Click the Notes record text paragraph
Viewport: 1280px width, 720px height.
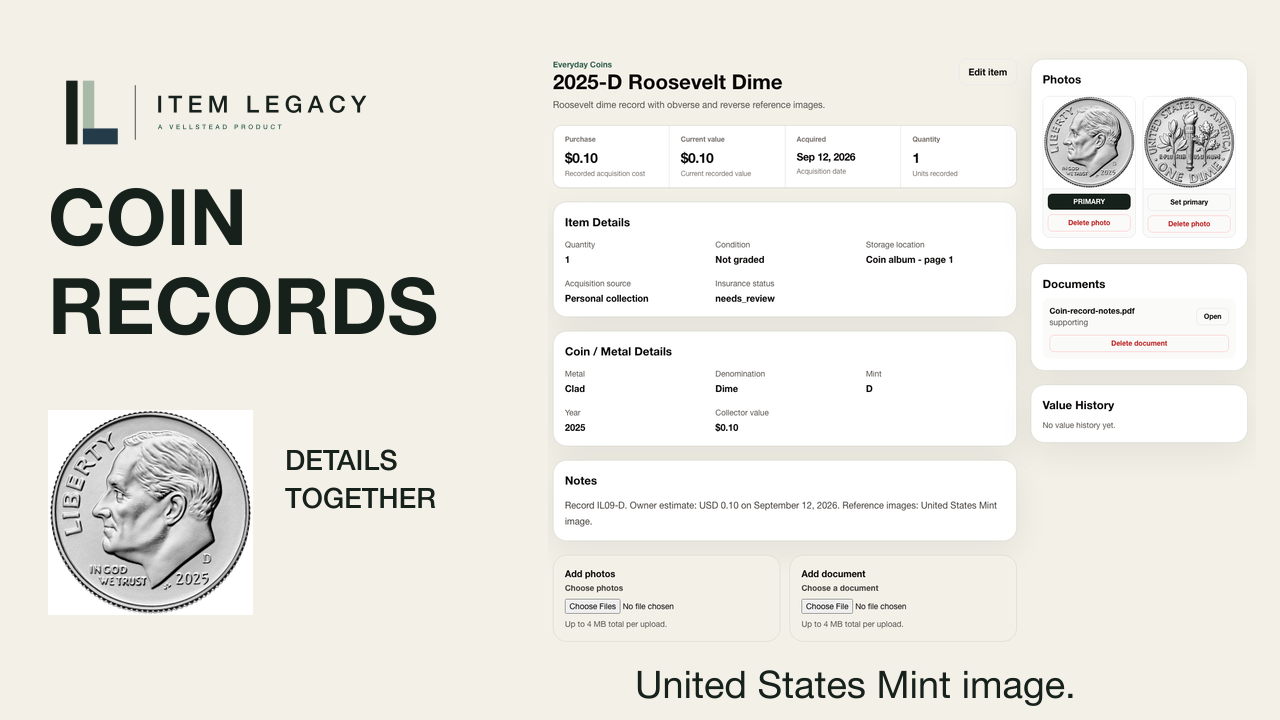coord(781,513)
